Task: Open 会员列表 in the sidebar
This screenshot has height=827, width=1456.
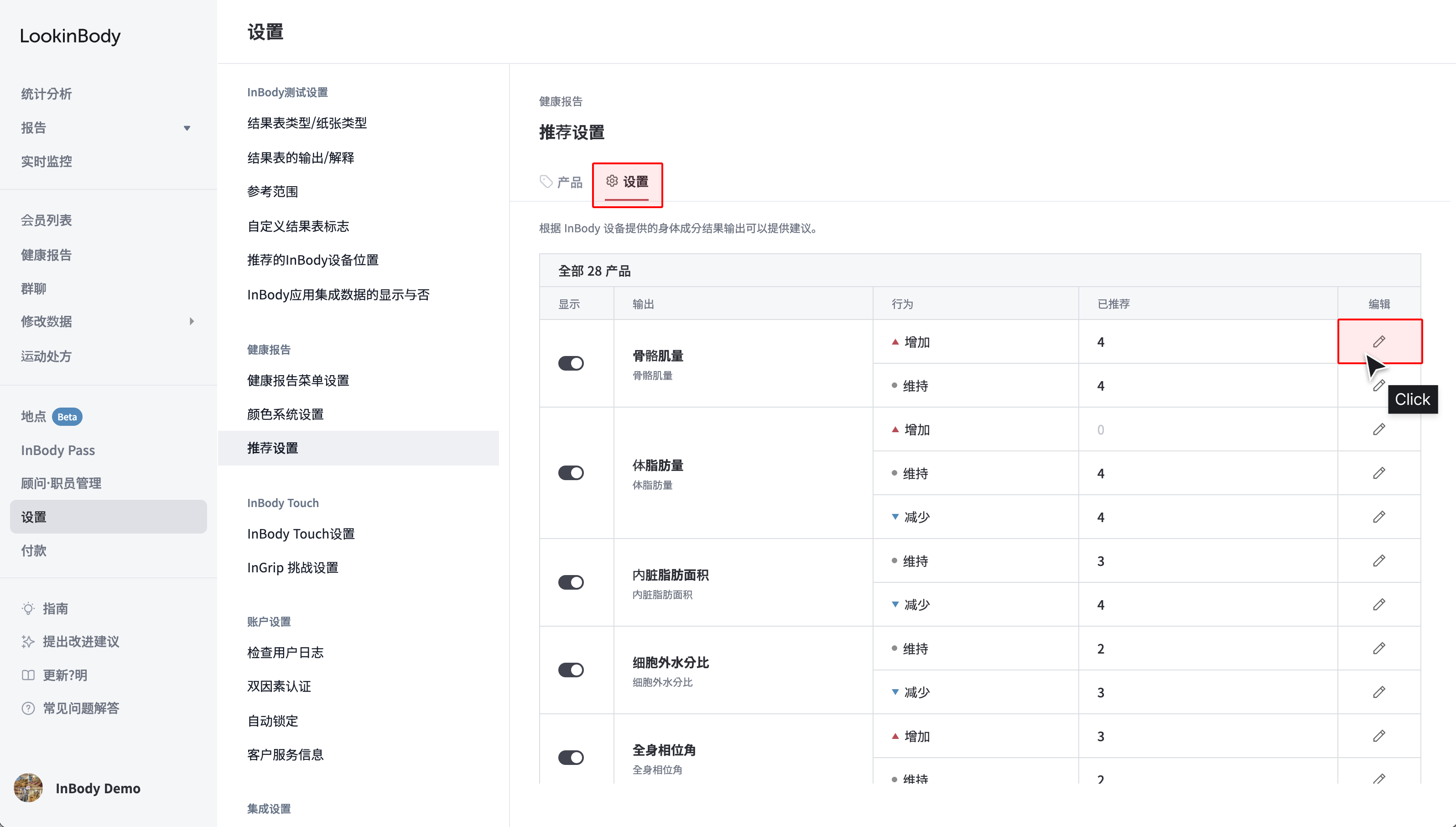Action: [47, 220]
